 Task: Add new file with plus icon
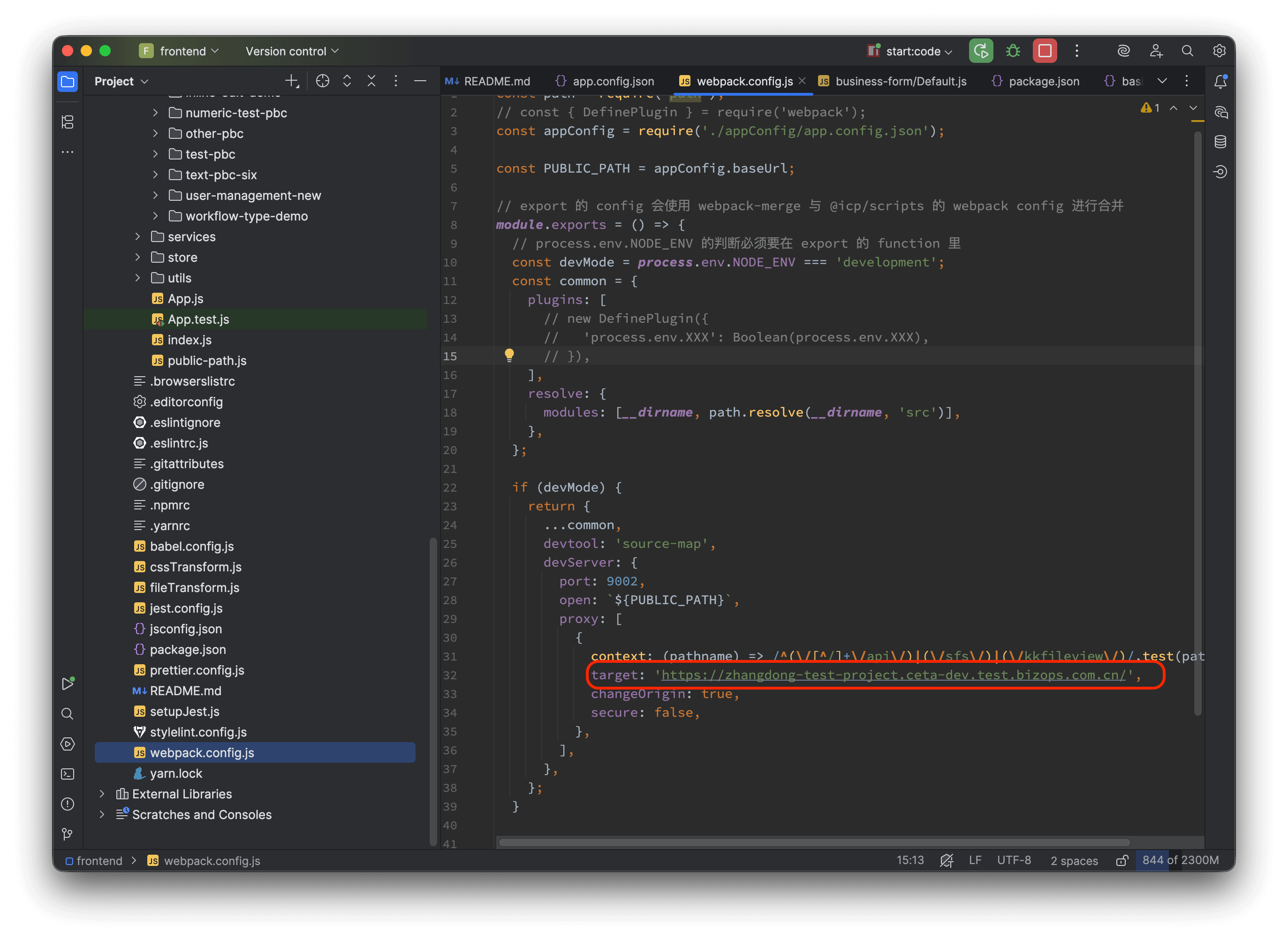pyautogui.click(x=292, y=82)
